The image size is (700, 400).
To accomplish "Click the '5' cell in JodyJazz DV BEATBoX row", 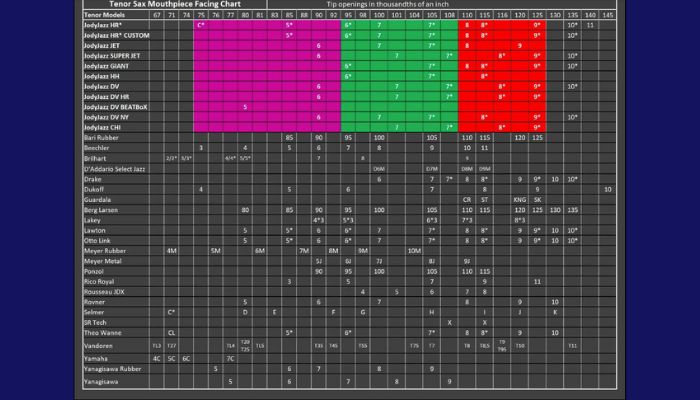I will (245, 107).
